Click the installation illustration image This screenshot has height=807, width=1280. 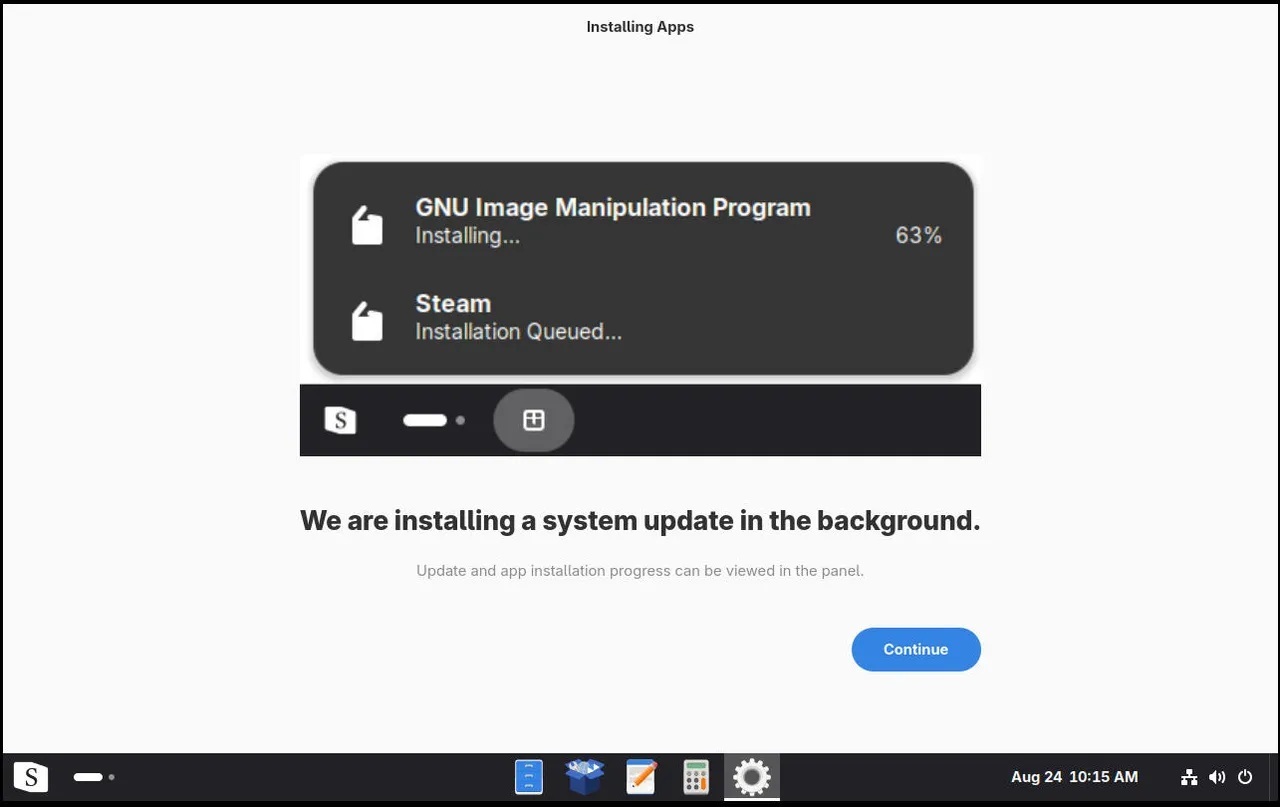[x=640, y=306]
